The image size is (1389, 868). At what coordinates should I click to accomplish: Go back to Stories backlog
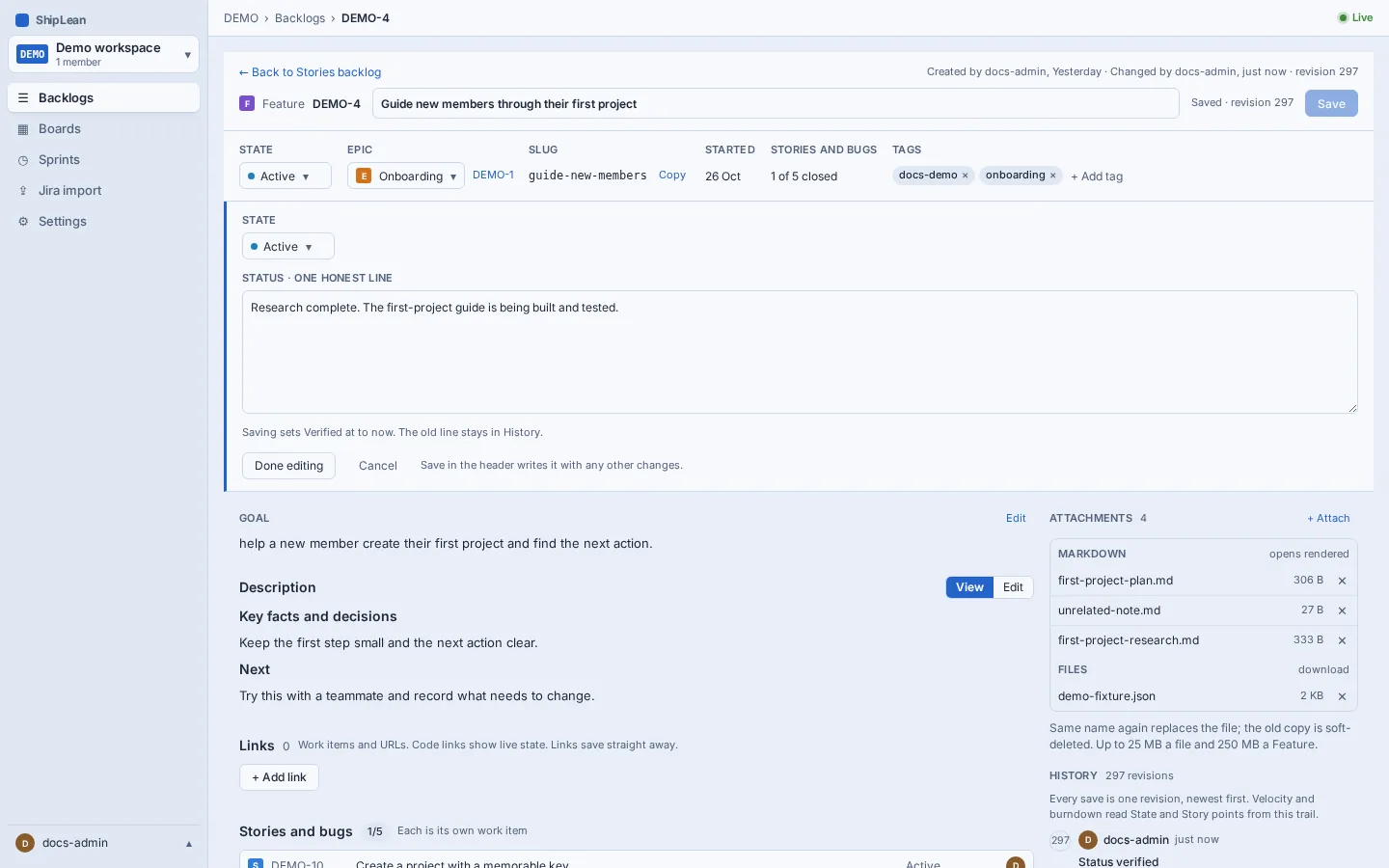(x=310, y=72)
